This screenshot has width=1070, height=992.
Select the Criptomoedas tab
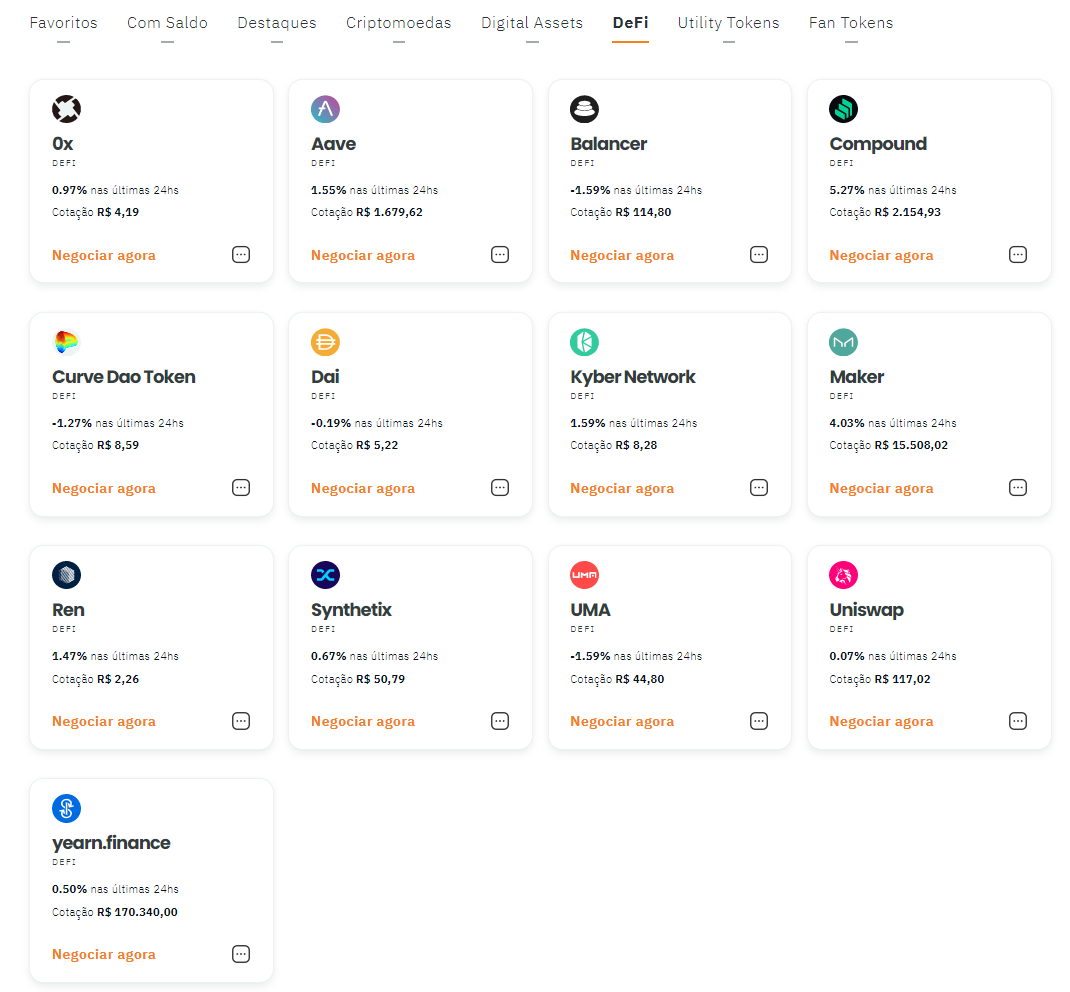[x=399, y=23]
